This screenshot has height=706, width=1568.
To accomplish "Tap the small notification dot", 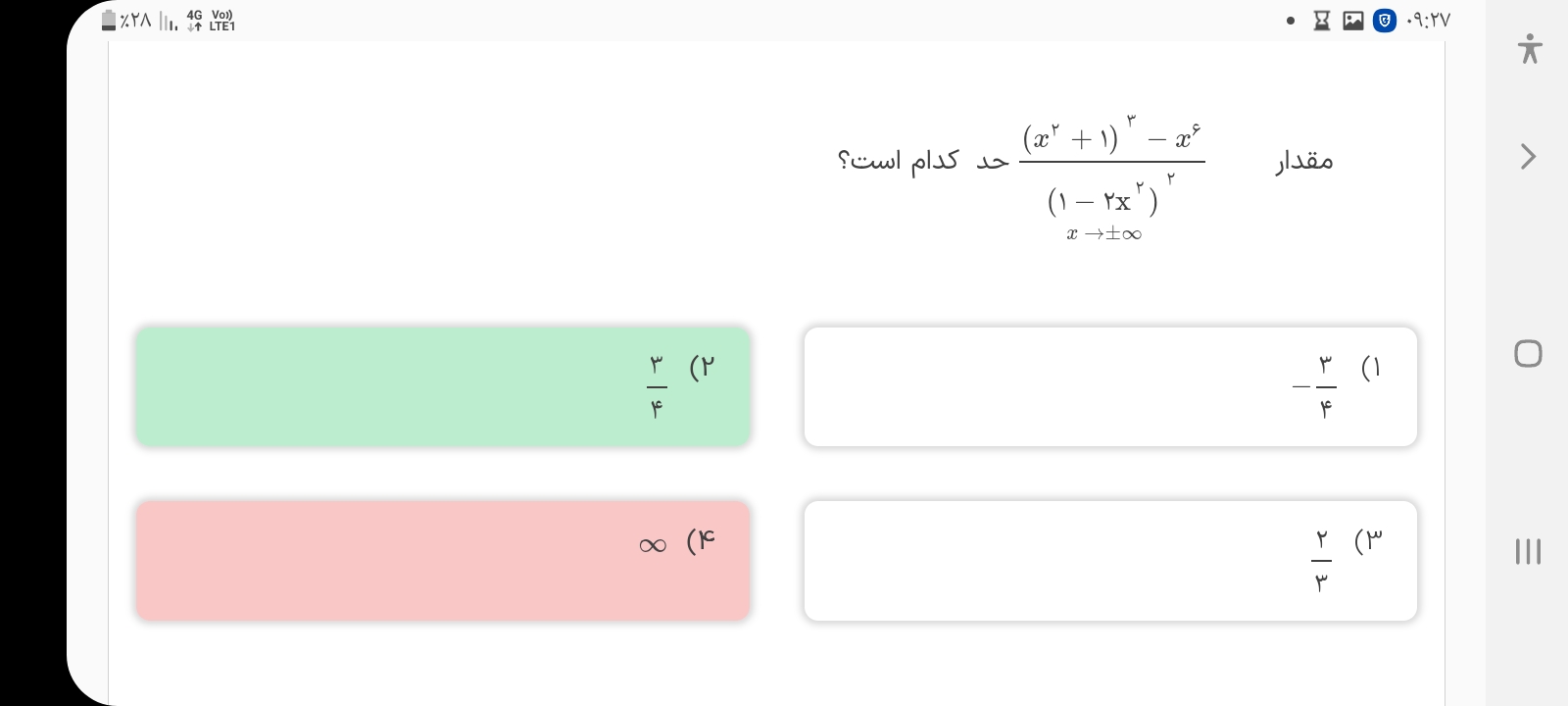I will (1291, 21).
